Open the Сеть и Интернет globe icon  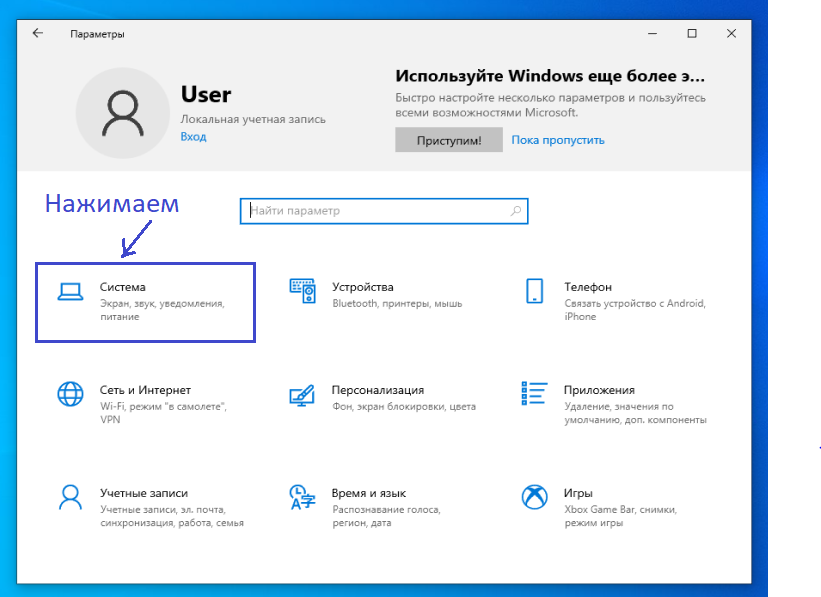70,394
